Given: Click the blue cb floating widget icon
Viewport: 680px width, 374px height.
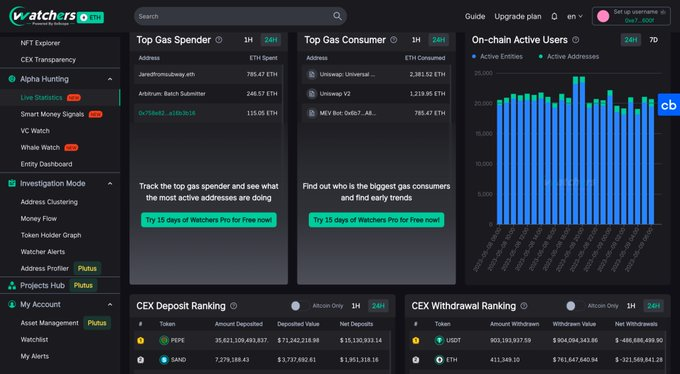Looking at the screenshot, I should [x=668, y=105].
